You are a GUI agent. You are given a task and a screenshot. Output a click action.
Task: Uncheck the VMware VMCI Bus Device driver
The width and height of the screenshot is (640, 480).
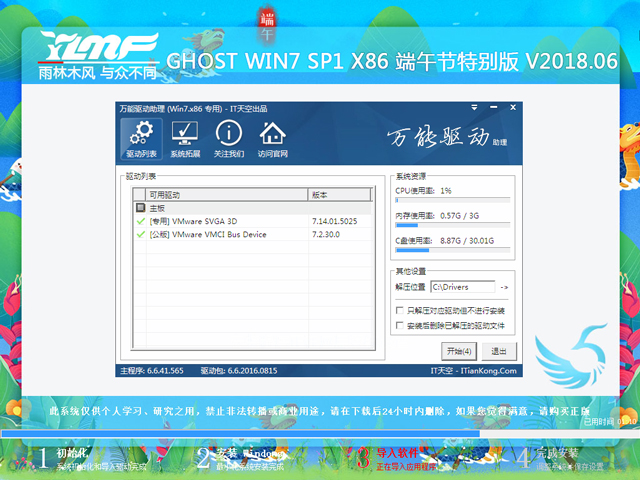pos(140,234)
